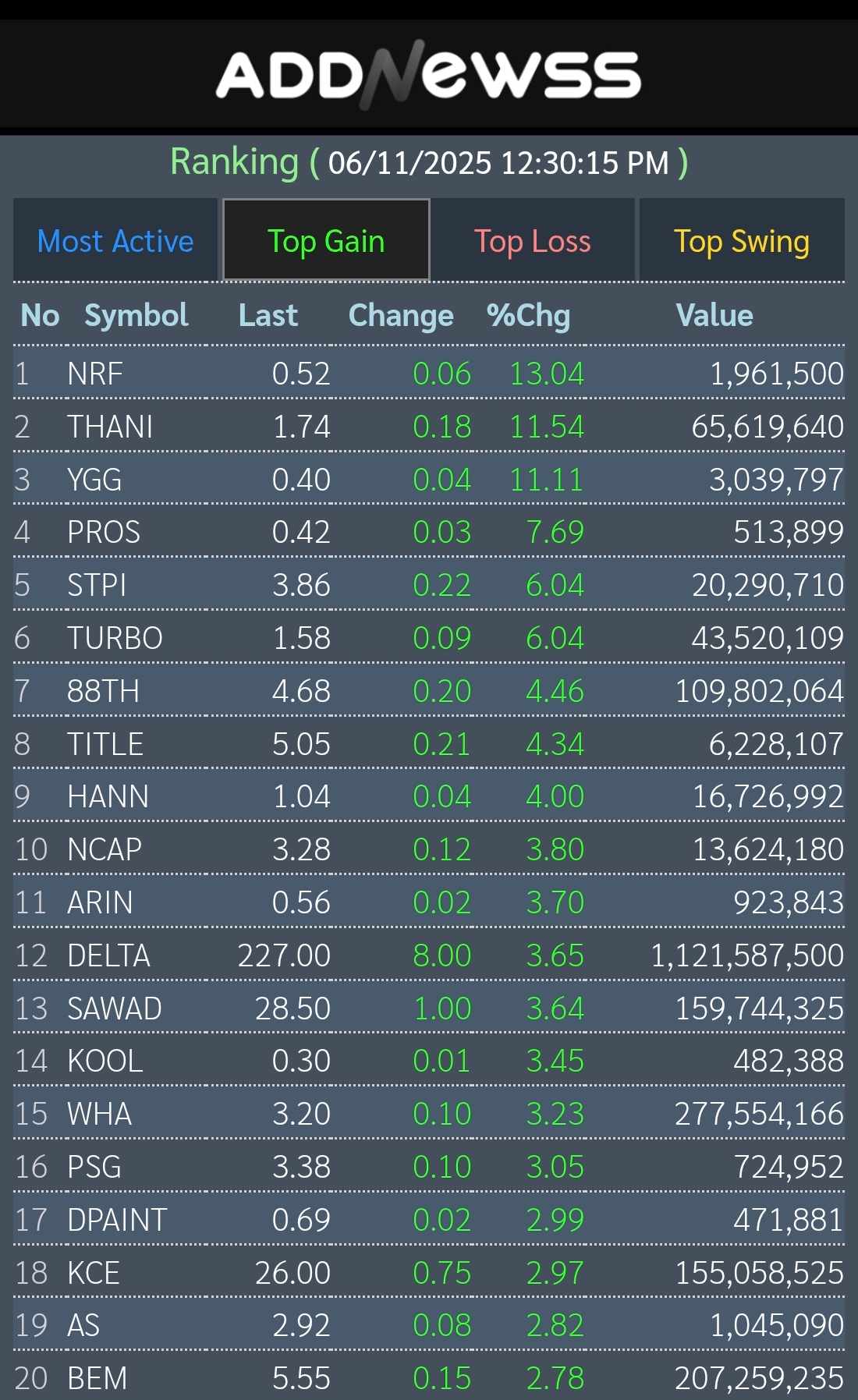The image size is (858, 1400).
Task: Click the Change column header
Action: coord(401,316)
